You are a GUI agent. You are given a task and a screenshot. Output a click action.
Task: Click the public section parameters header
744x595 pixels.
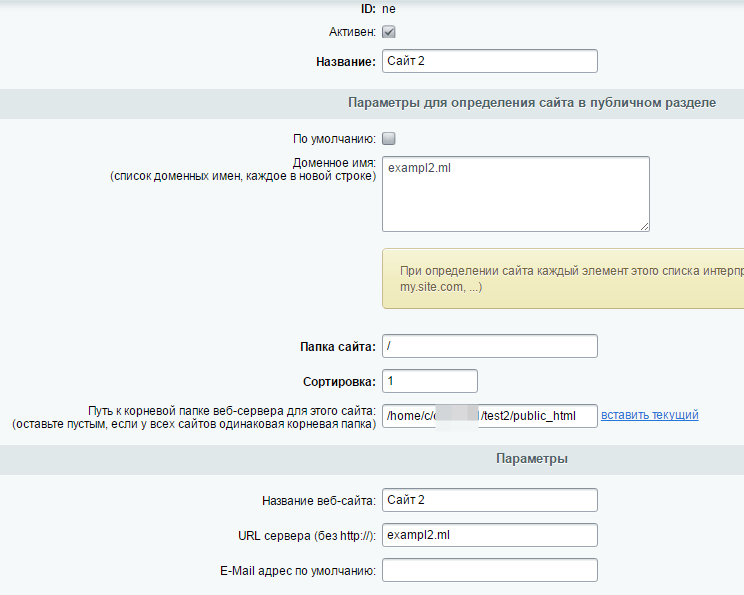click(531, 103)
